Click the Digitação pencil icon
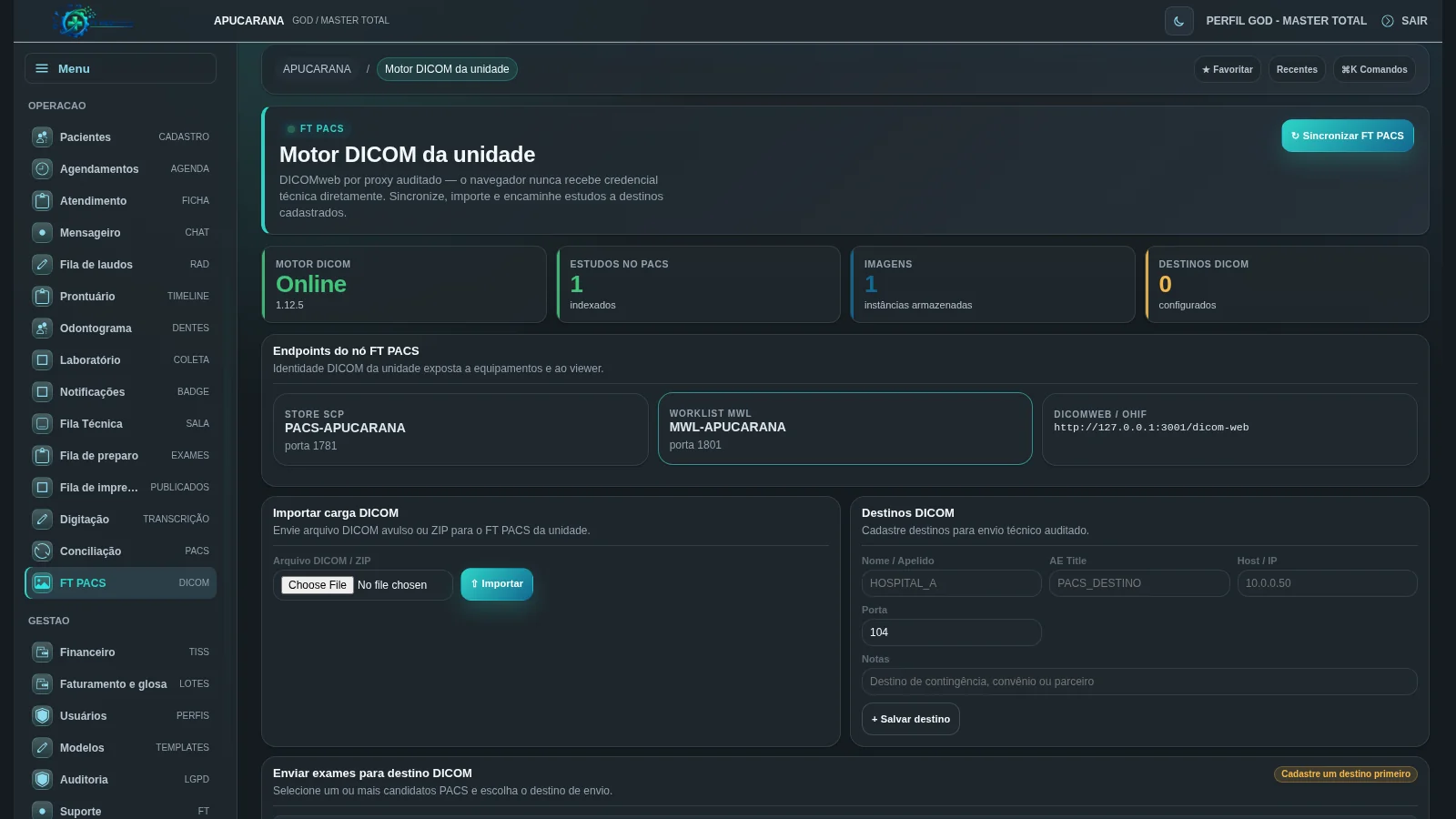The image size is (1456, 819). pos(42,519)
